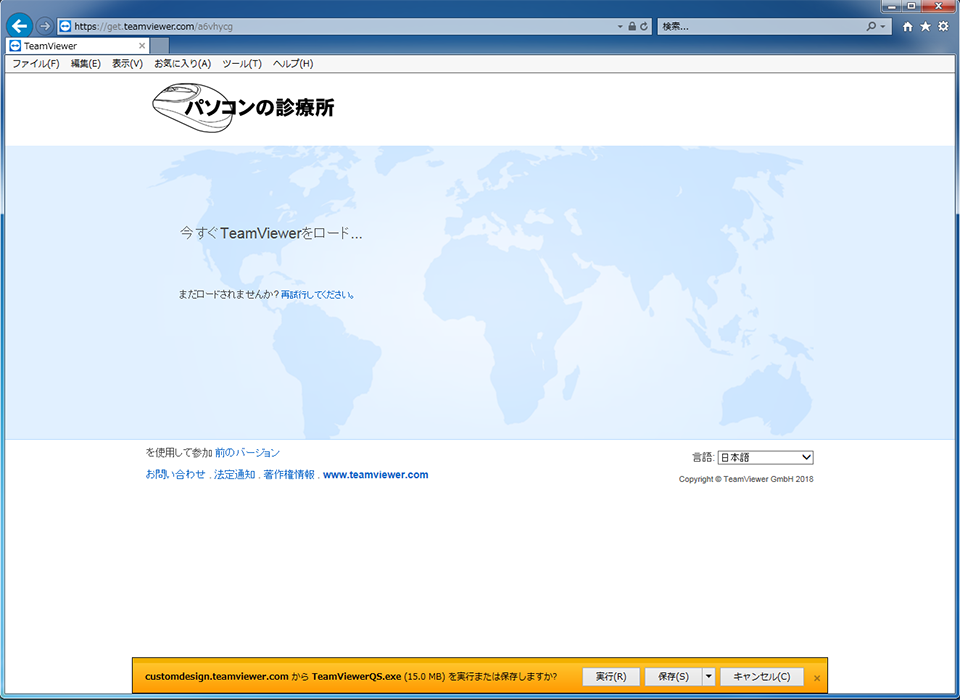Close the TeamViewer tab

click(x=142, y=46)
